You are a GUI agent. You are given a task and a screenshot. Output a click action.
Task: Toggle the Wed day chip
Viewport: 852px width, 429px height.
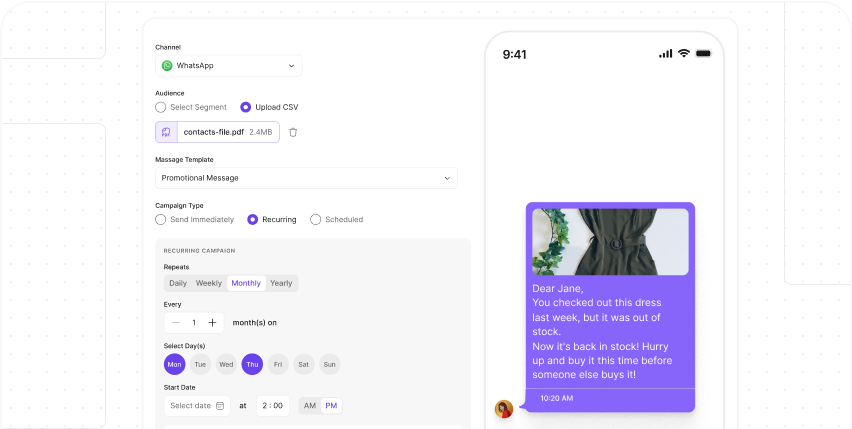coord(226,364)
